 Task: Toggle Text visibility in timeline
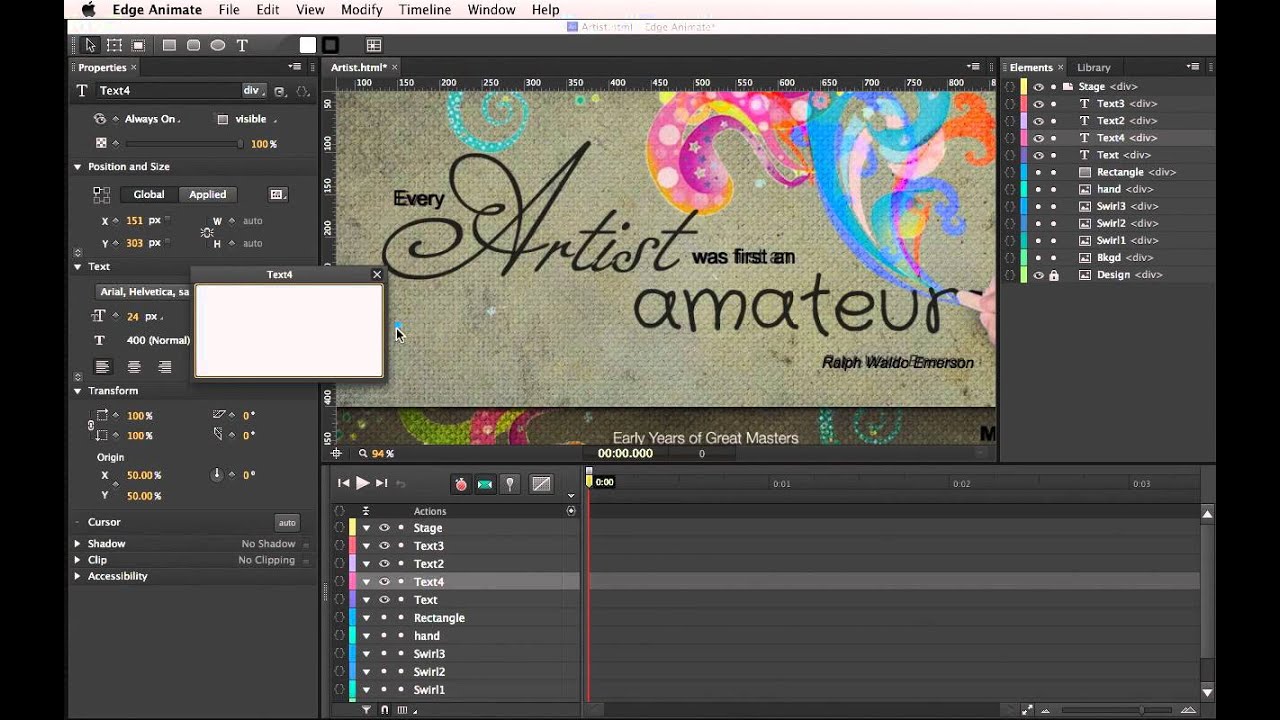[x=384, y=599]
